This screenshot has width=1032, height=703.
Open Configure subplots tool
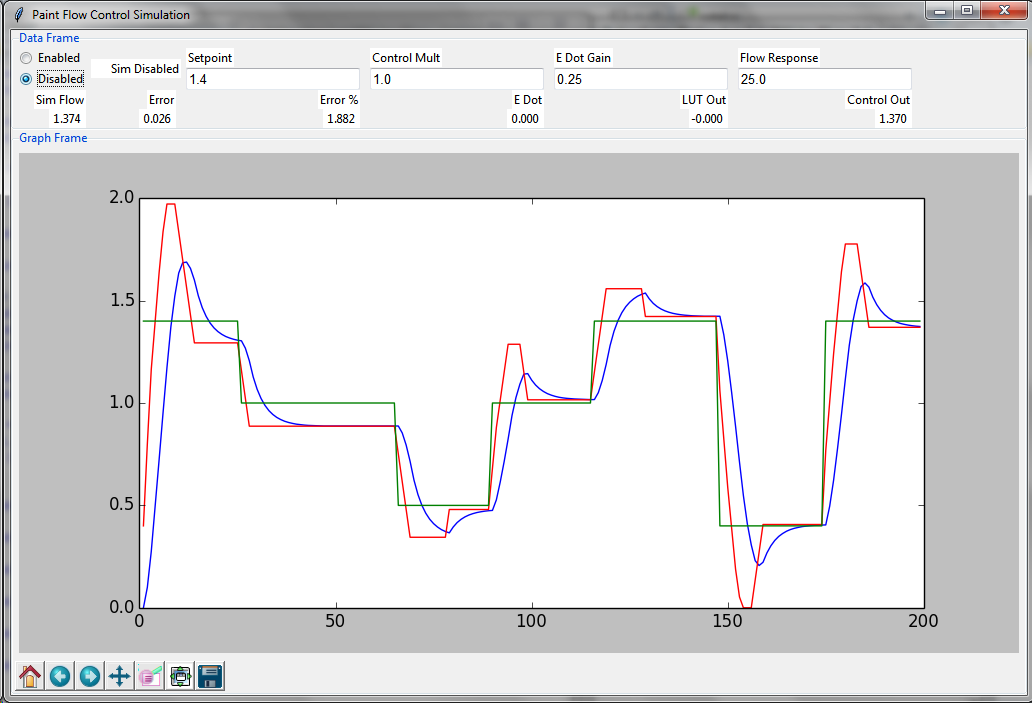(180, 676)
